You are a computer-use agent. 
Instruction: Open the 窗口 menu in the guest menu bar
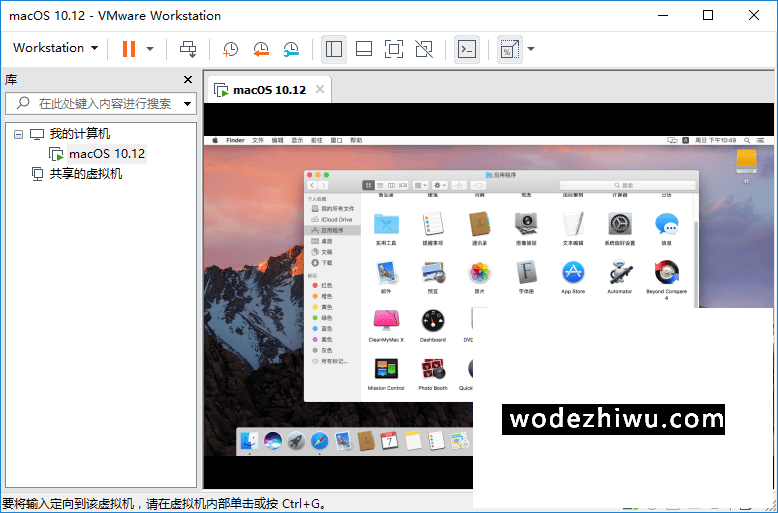click(x=336, y=140)
